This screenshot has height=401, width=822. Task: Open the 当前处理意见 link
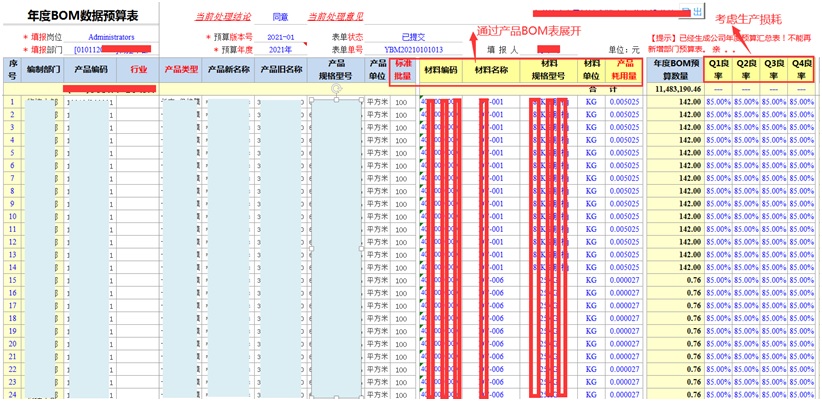[x=336, y=16]
